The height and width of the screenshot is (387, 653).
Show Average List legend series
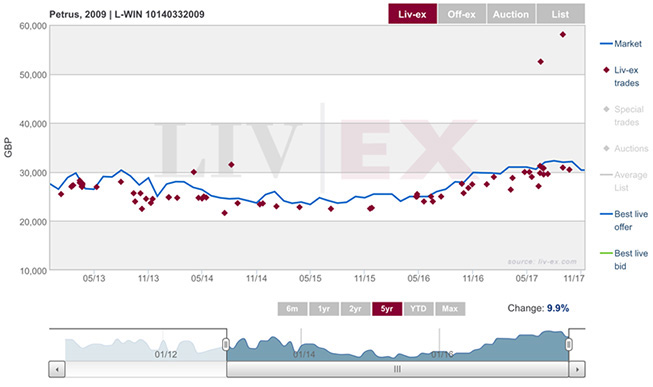tap(624, 181)
